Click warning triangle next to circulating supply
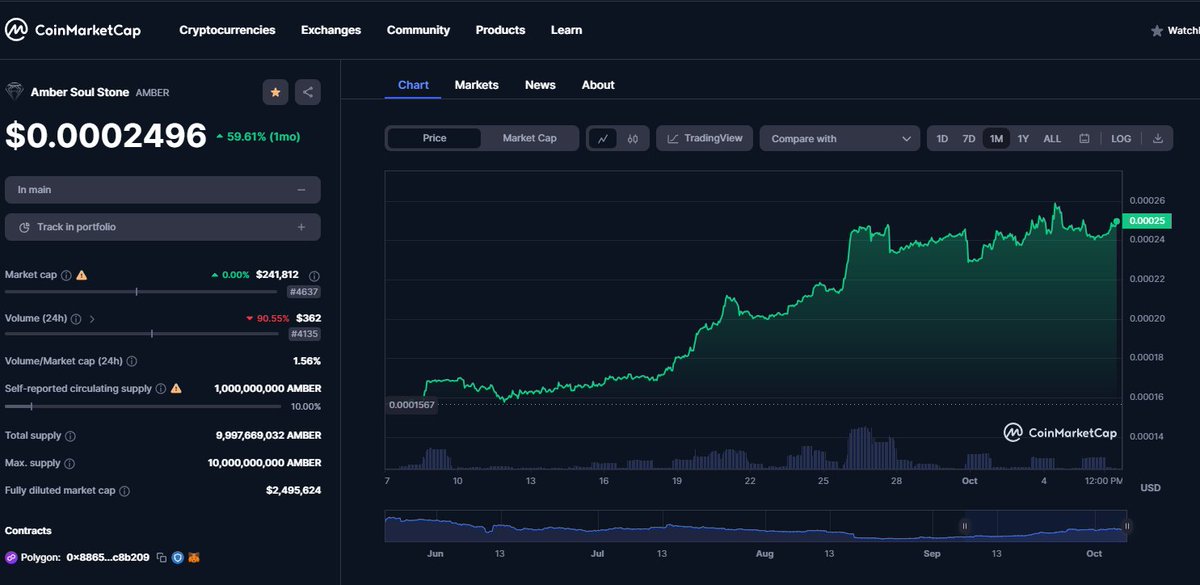The height and width of the screenshot is (585, 1200). coord(176,389)
